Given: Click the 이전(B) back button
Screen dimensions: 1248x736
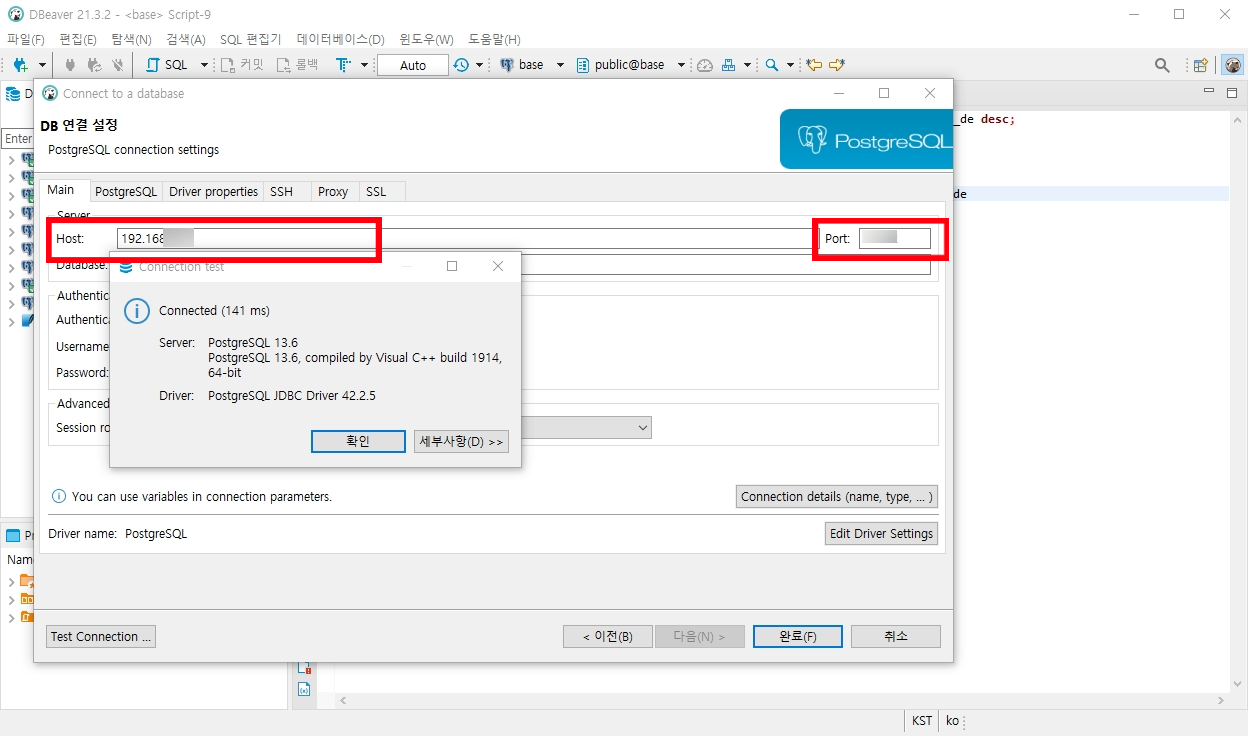Looking at the screenshot, I should pos(608,636).
